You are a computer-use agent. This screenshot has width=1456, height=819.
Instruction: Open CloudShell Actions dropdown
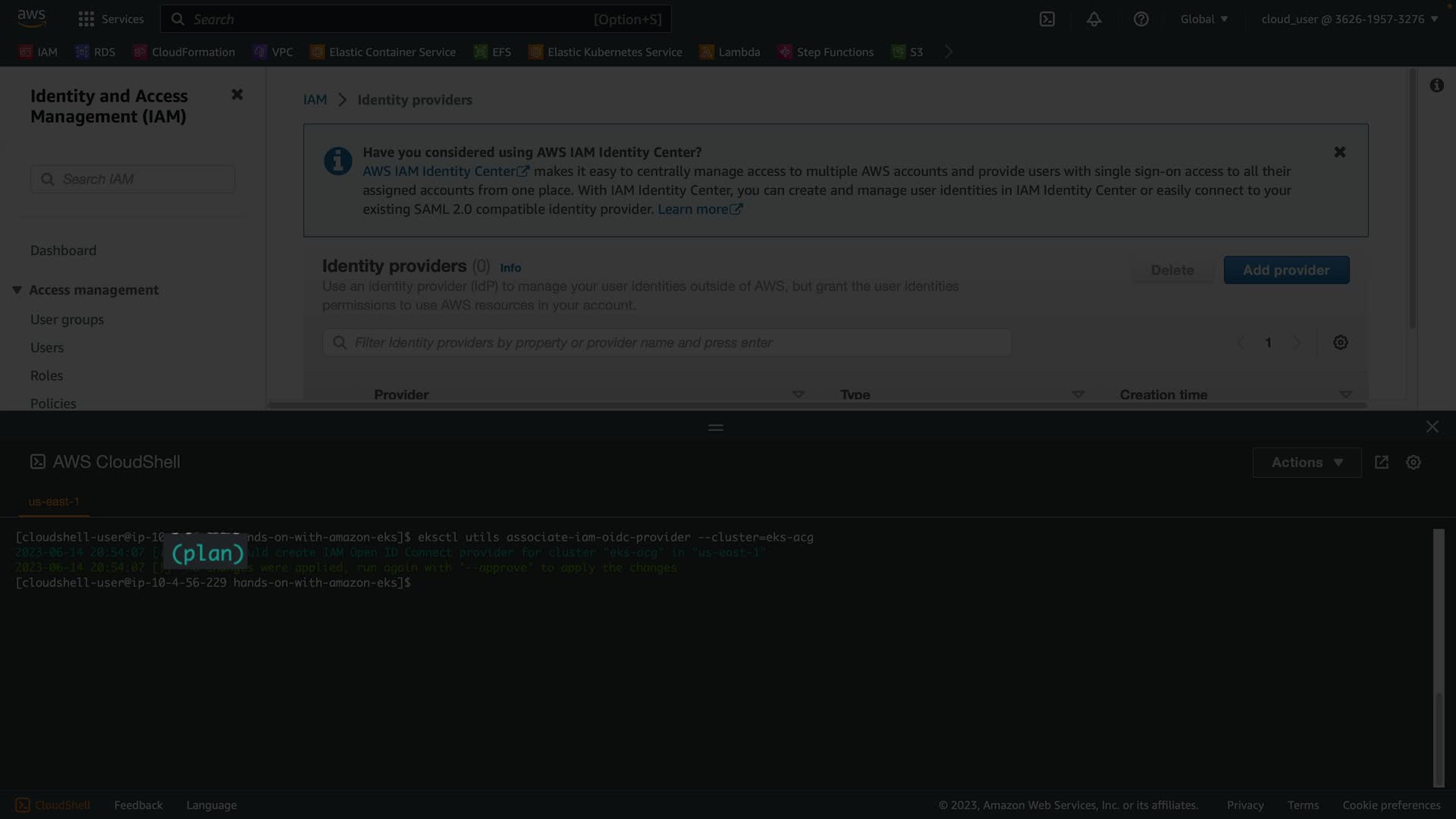point(1306,462)
